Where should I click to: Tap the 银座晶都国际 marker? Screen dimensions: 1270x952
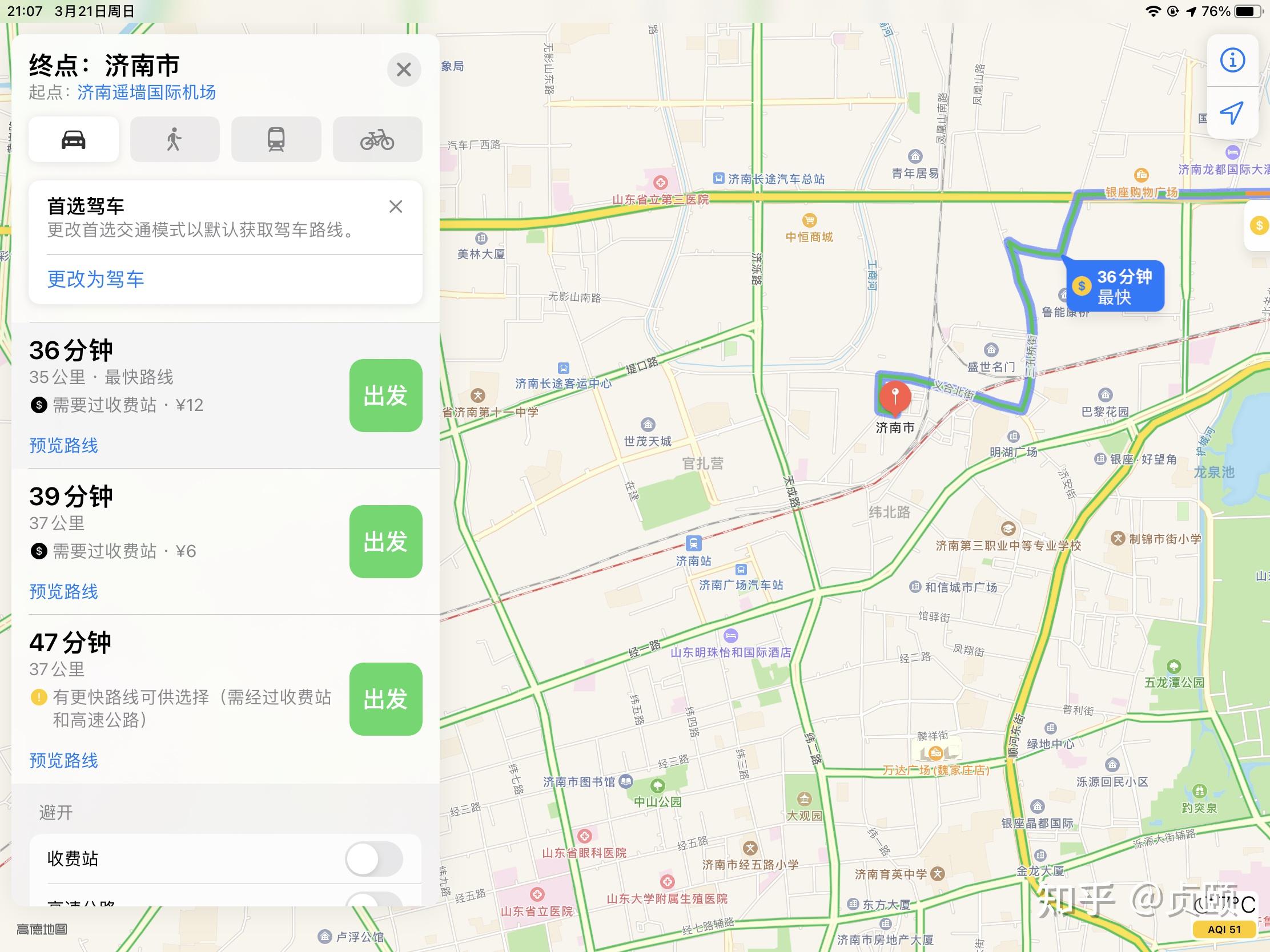[x=1037, y=806]
